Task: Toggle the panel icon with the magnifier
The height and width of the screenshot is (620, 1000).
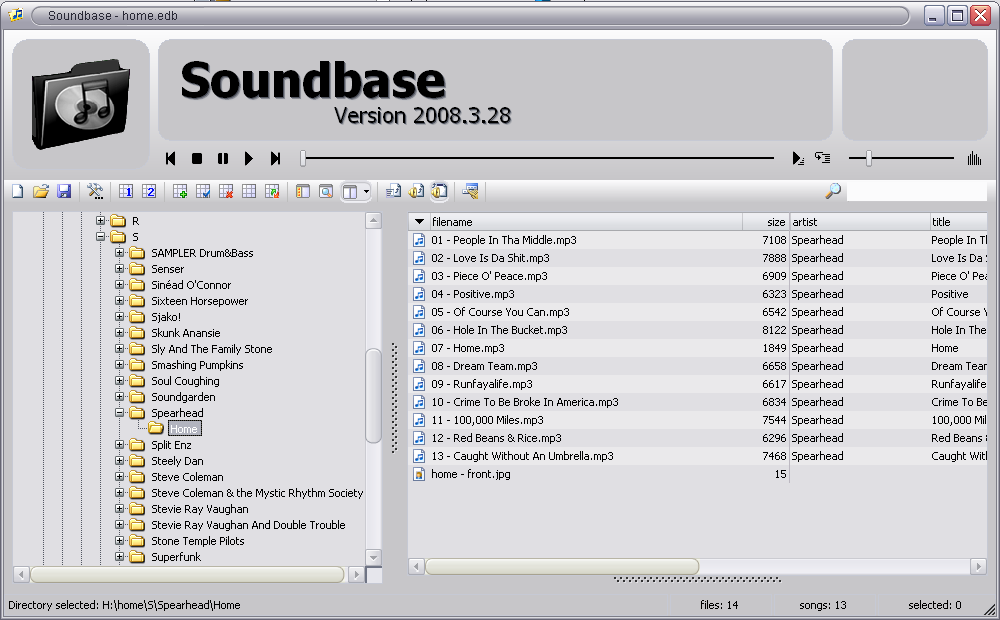Action: 326,191
